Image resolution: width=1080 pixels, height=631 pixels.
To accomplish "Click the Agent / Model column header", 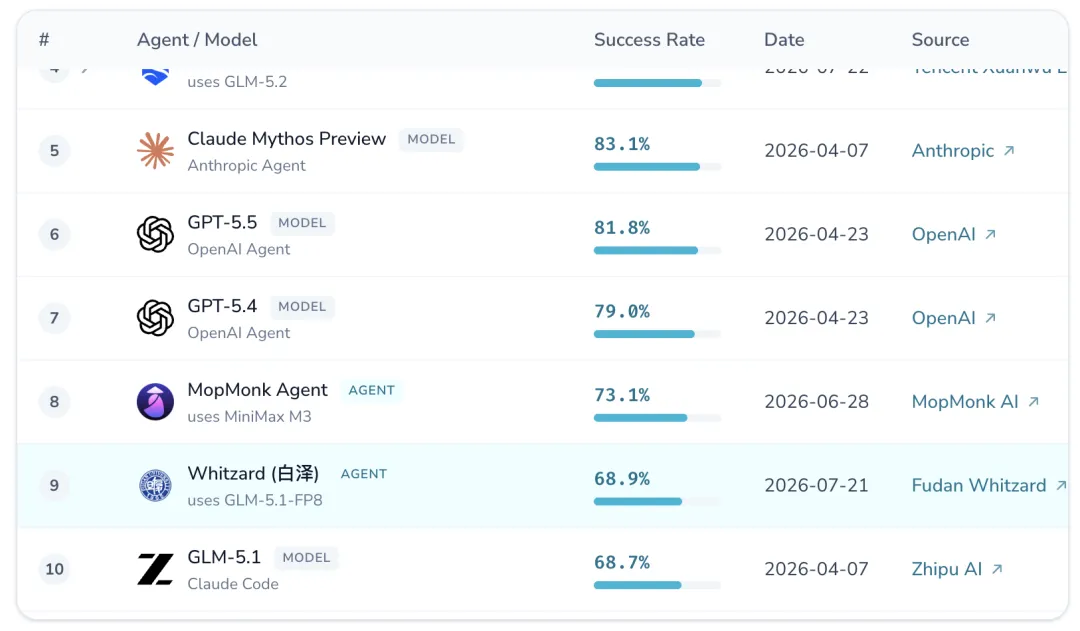I will 197,40.
